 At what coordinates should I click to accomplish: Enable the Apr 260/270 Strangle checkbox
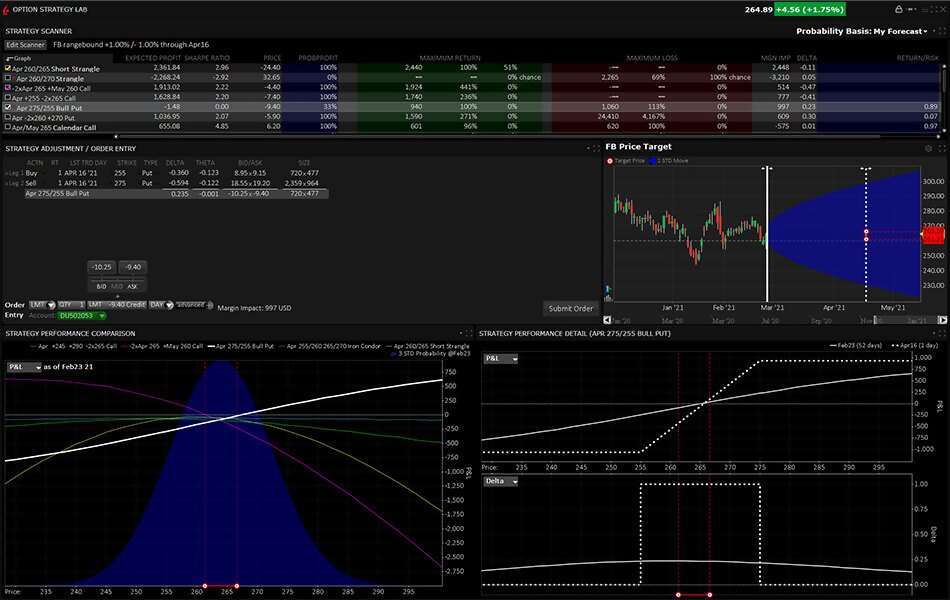[x=9, y=77]
